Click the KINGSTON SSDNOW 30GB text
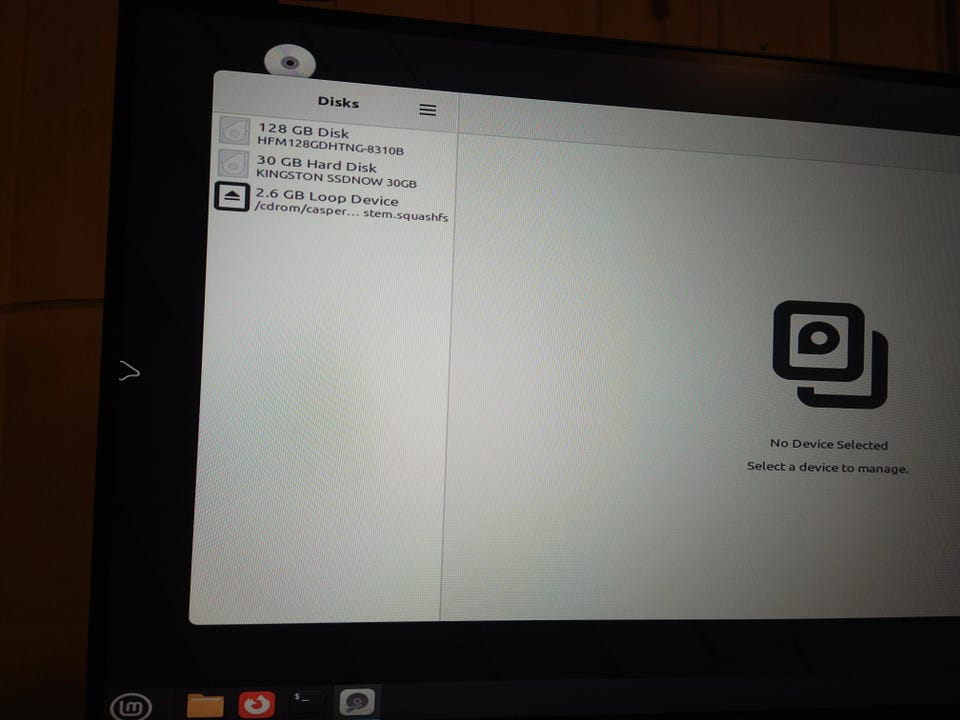Image resolution: width=960 pixels, height=720 pixels. (x=336, y=178)
